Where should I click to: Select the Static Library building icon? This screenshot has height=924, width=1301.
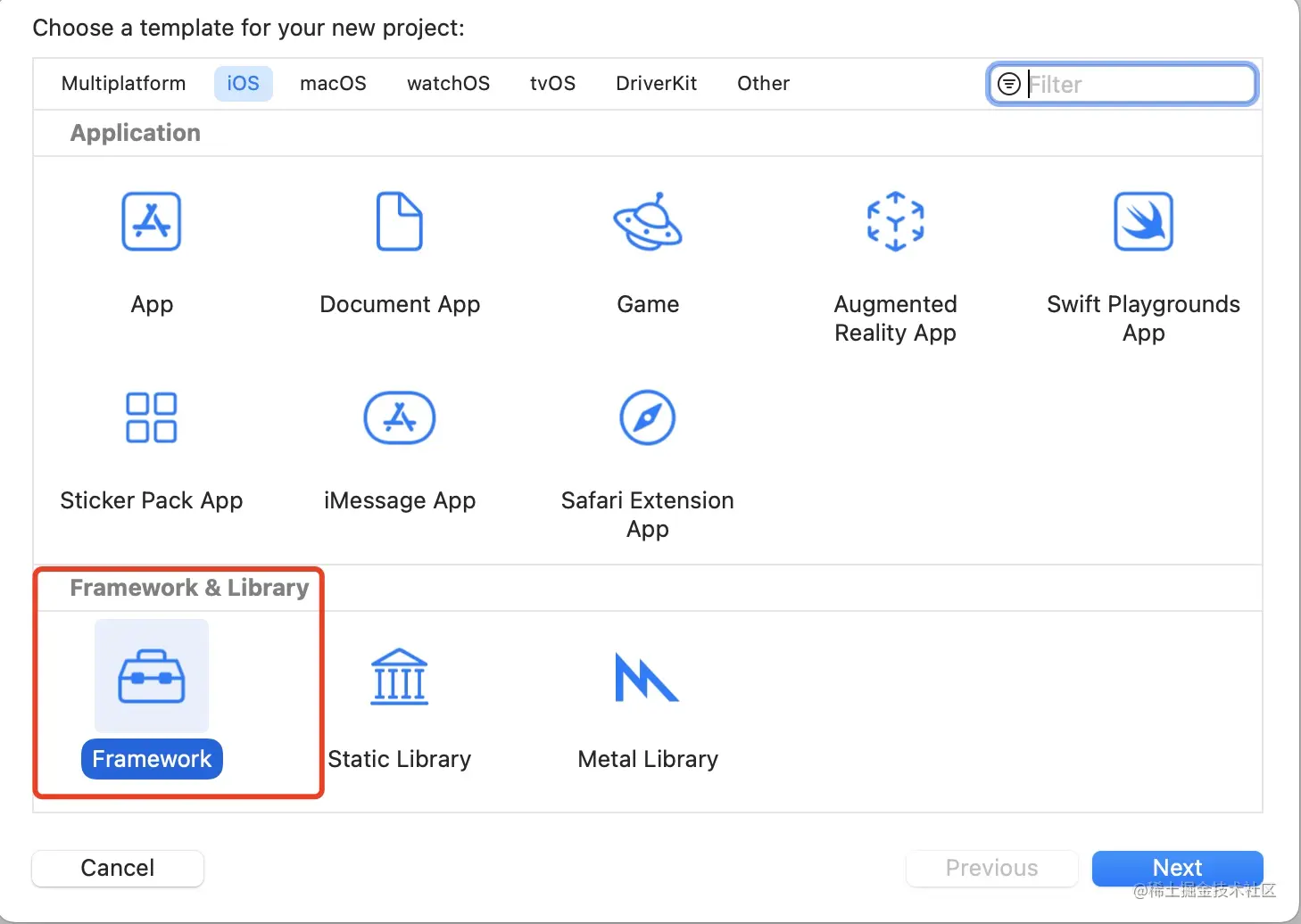coord(400,676)
